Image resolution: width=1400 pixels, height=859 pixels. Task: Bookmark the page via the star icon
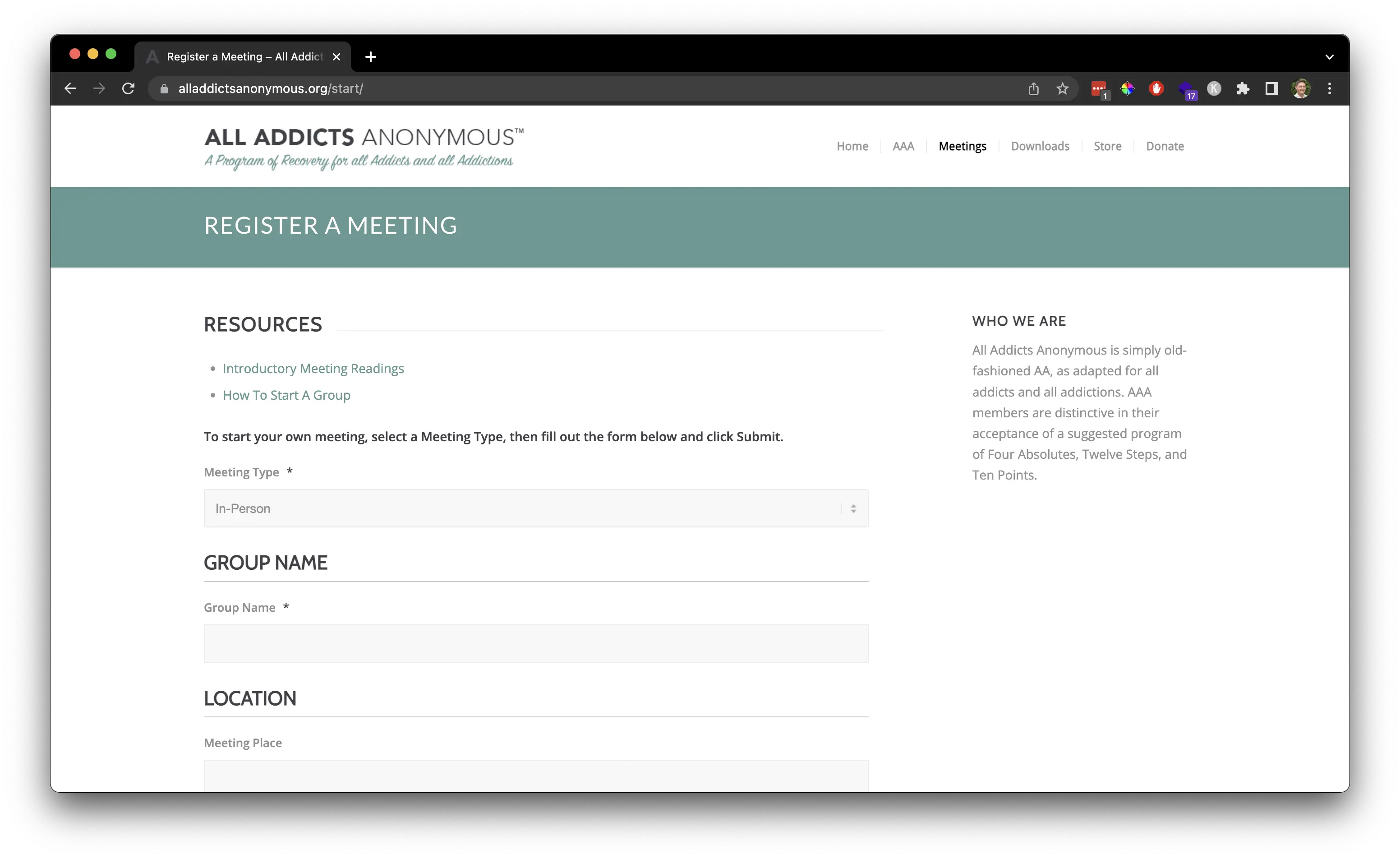[x=1063, y=88]
